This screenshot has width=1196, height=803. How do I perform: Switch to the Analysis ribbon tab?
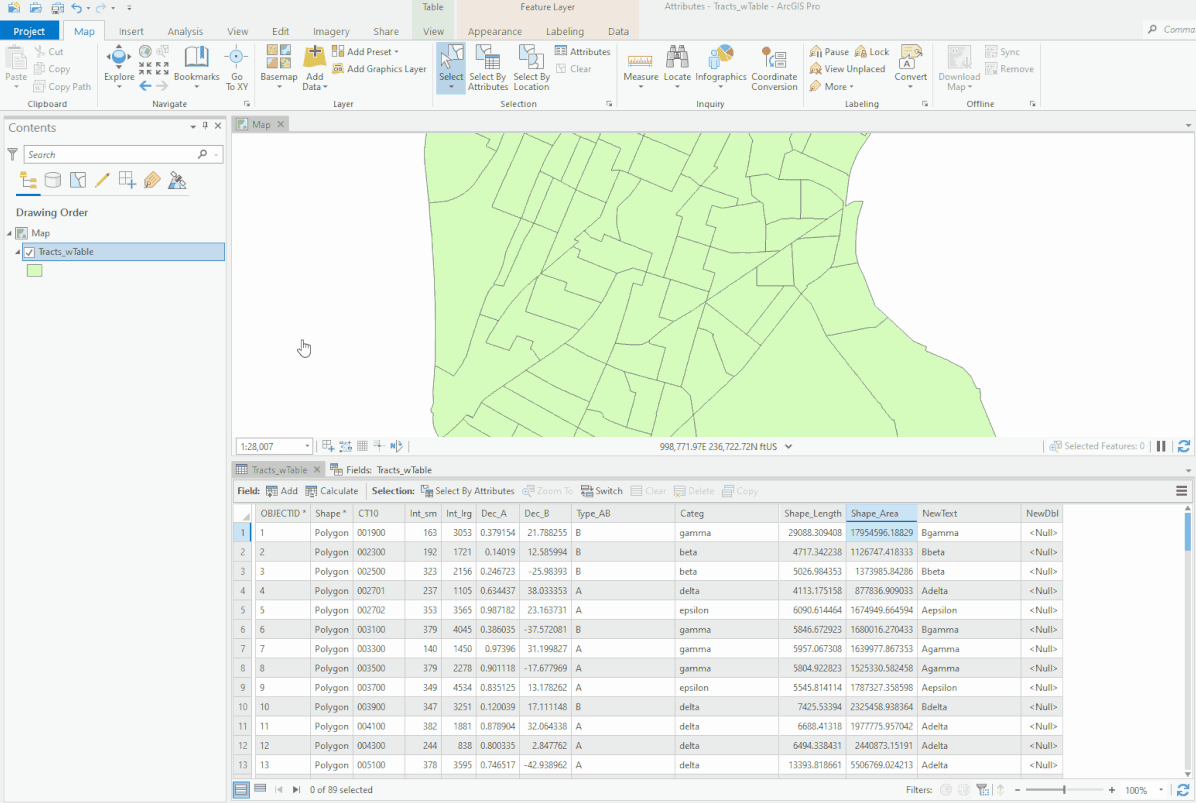pos(185,31)
